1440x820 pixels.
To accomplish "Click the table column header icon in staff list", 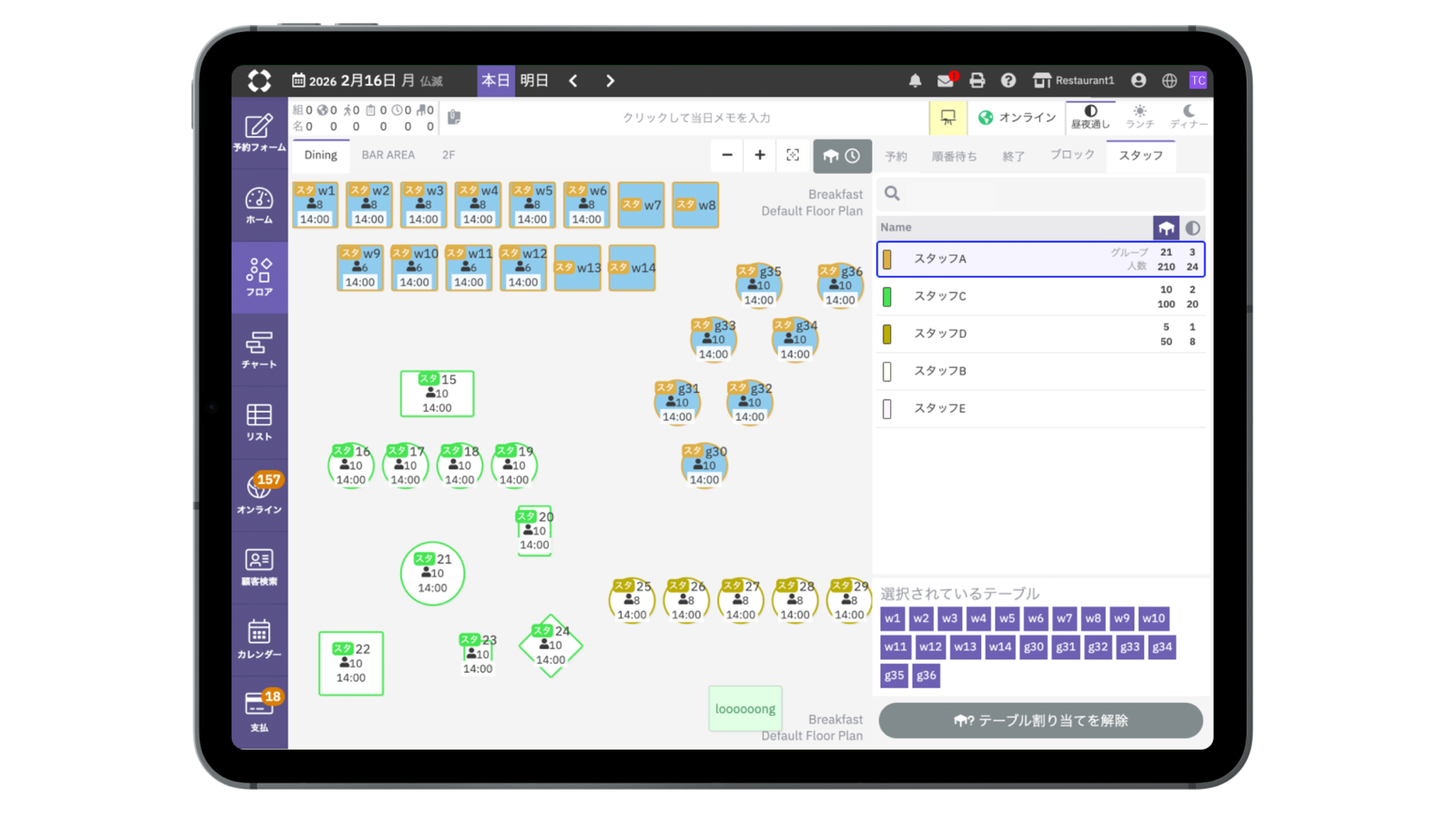I will 1166,228.
